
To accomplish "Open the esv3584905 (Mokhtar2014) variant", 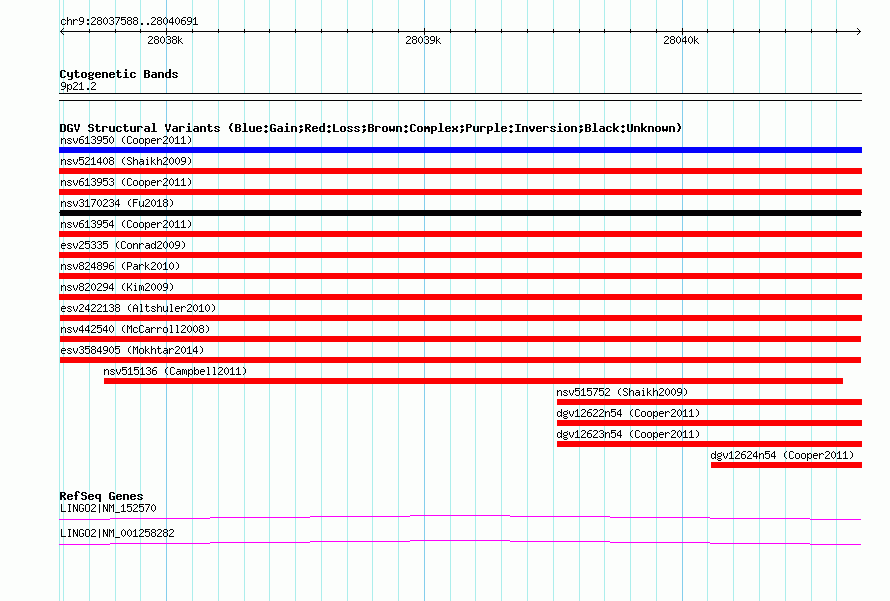I will pos(132,350).
